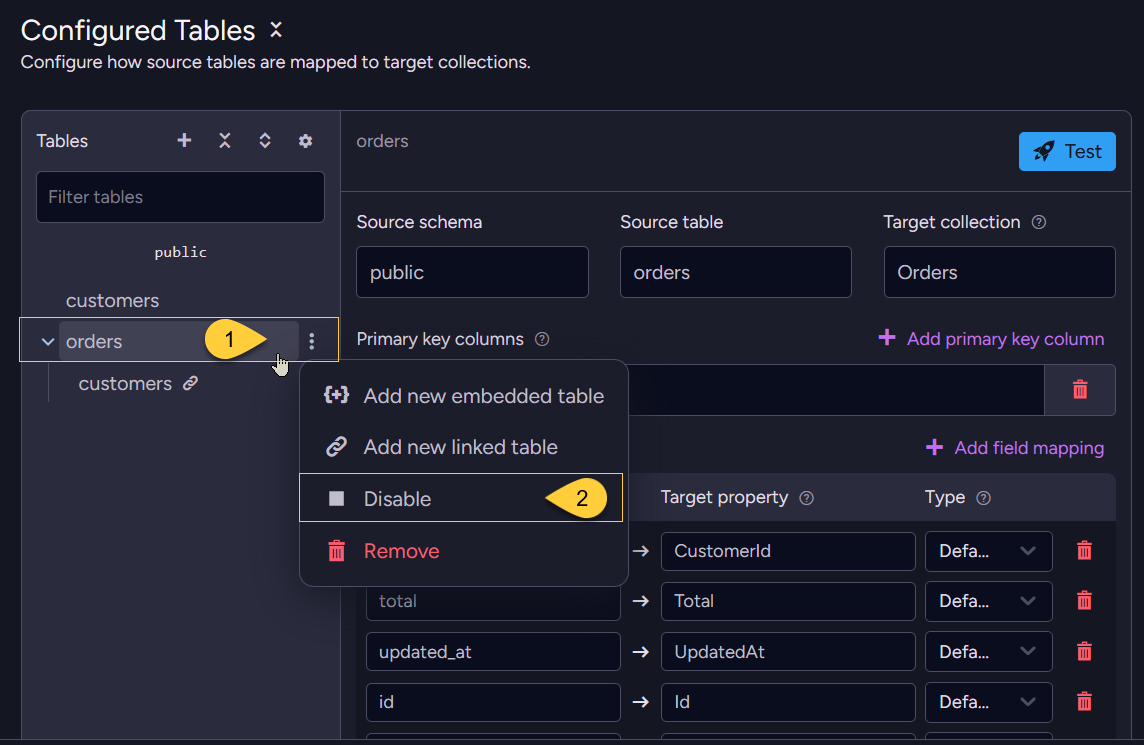
Task: Delete the Id field mapping
Action: [1084, 701]
